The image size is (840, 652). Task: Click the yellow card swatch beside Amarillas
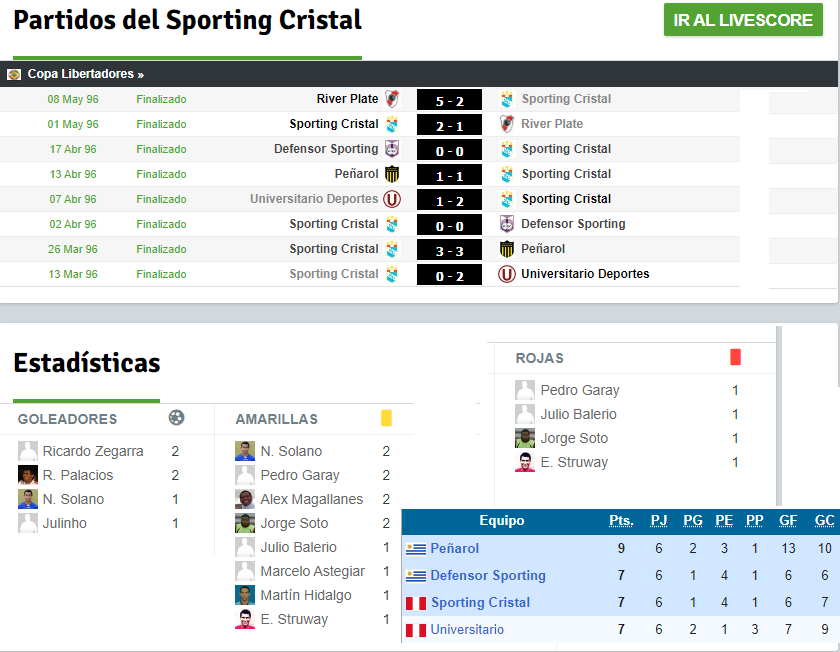386,417
